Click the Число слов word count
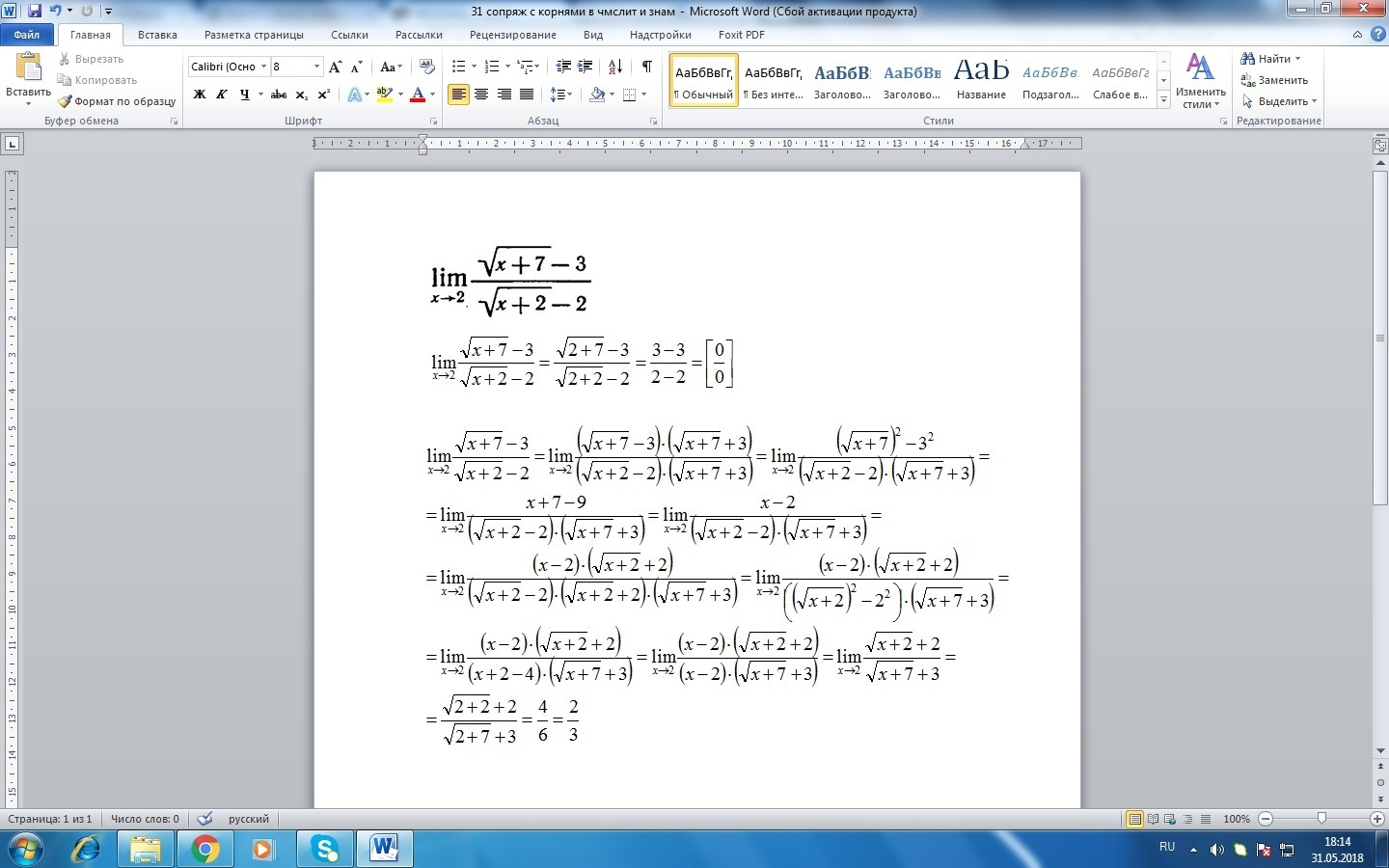The width and height of the screenshot is (1389, 868). pos(145,819)
